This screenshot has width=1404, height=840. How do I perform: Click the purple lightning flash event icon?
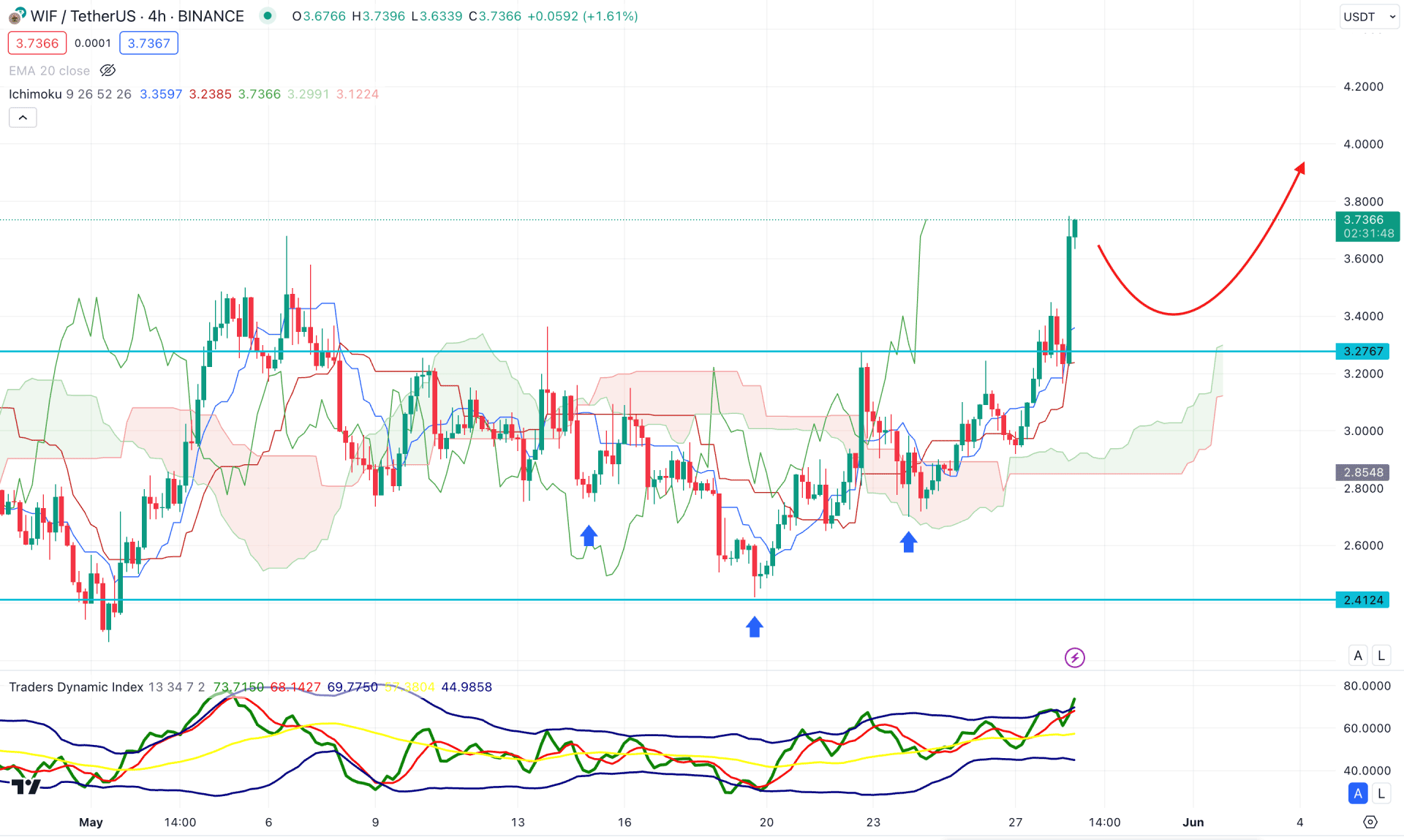coord(1074,657)
